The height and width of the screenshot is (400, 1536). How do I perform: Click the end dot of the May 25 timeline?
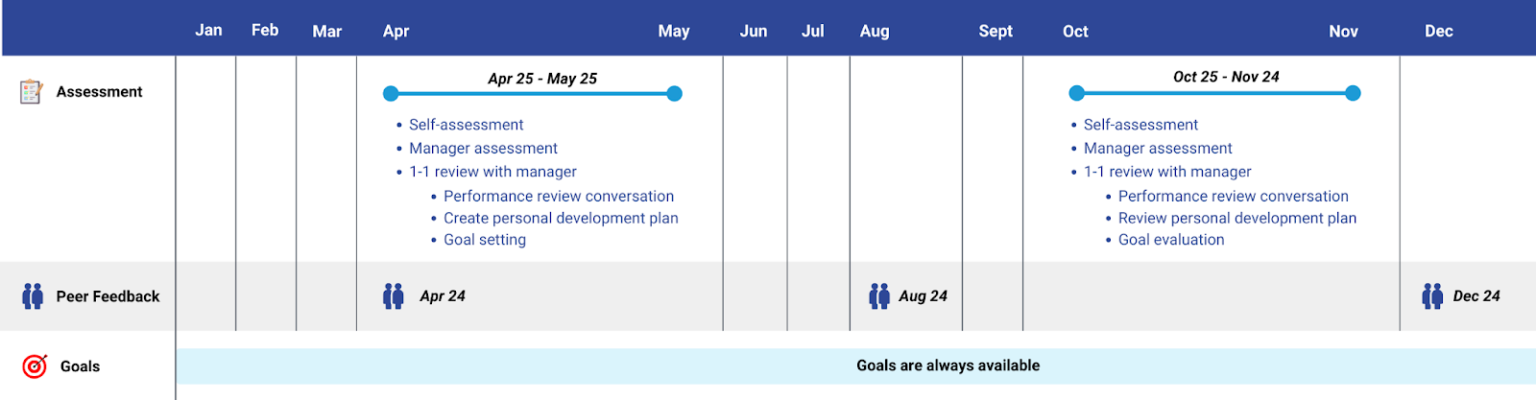click(x=674, y=94)
